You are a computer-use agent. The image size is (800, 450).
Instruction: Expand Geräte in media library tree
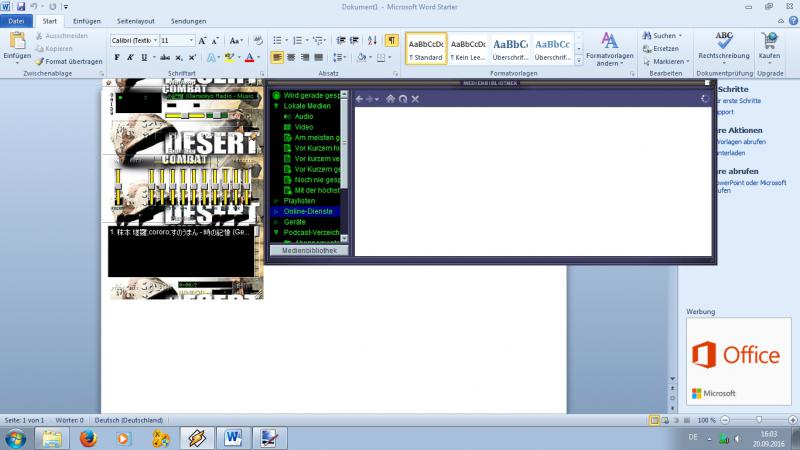276,222
